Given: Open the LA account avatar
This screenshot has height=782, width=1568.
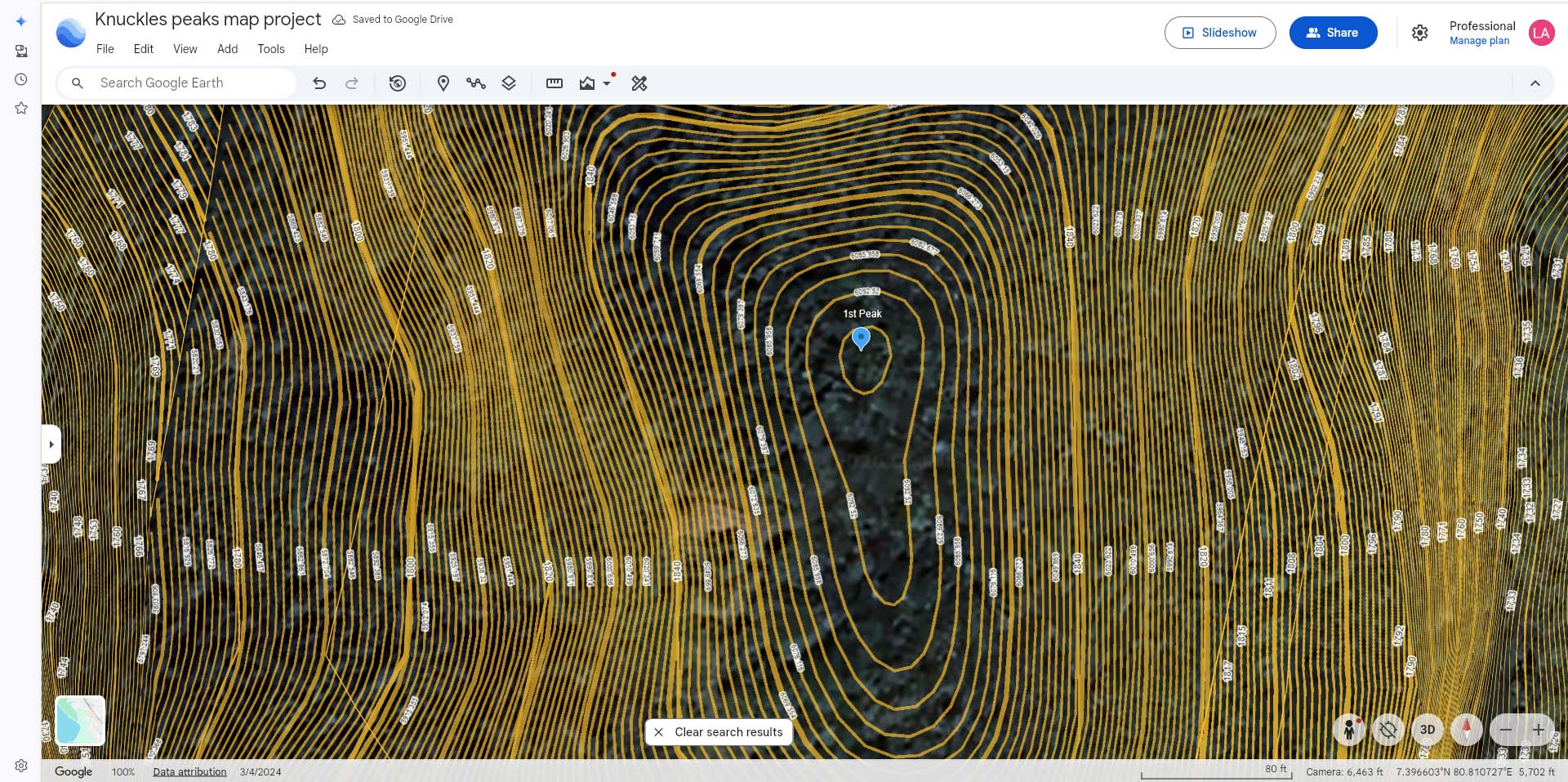Looking at the screenshot, I should pos(1542,33).
